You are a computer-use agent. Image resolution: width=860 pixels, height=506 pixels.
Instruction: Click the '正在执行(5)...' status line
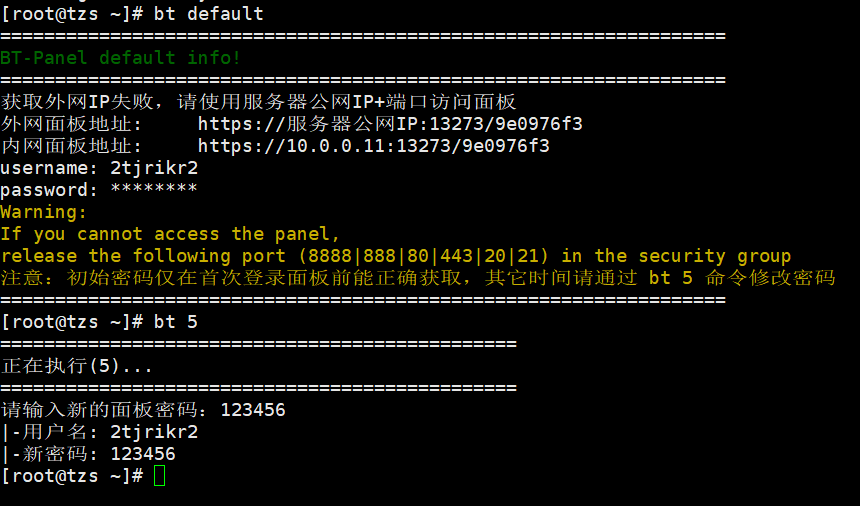(x=77, y=366)
